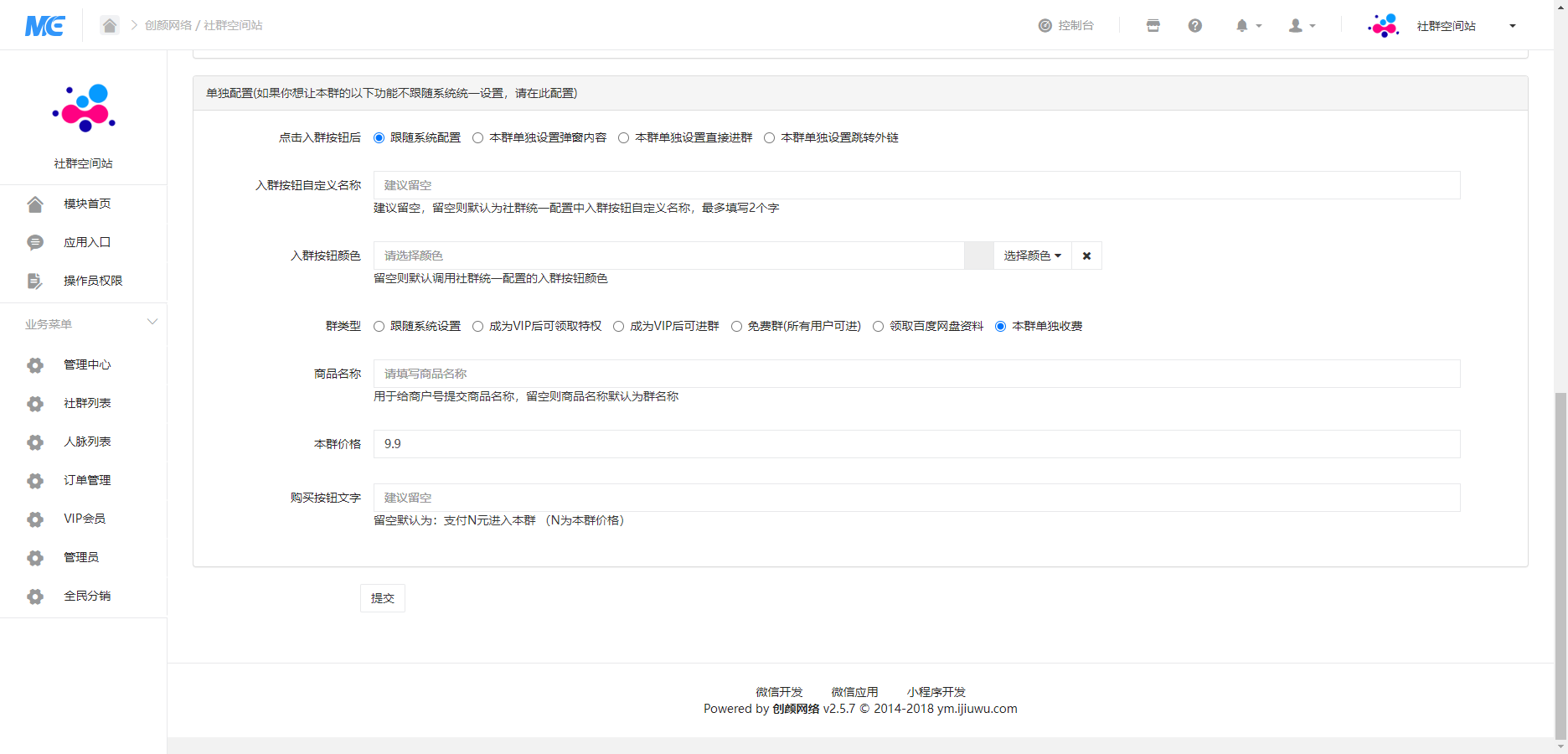1568x754 pixels.
Task: Submit the form with 提交 button
Action: pos(383,598)
